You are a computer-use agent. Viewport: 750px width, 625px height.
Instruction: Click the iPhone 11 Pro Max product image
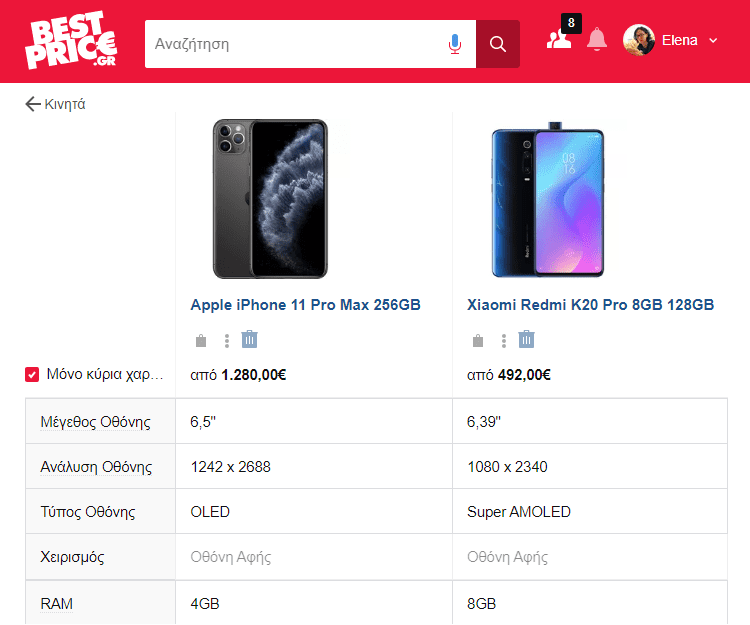(x=270, y=198)
